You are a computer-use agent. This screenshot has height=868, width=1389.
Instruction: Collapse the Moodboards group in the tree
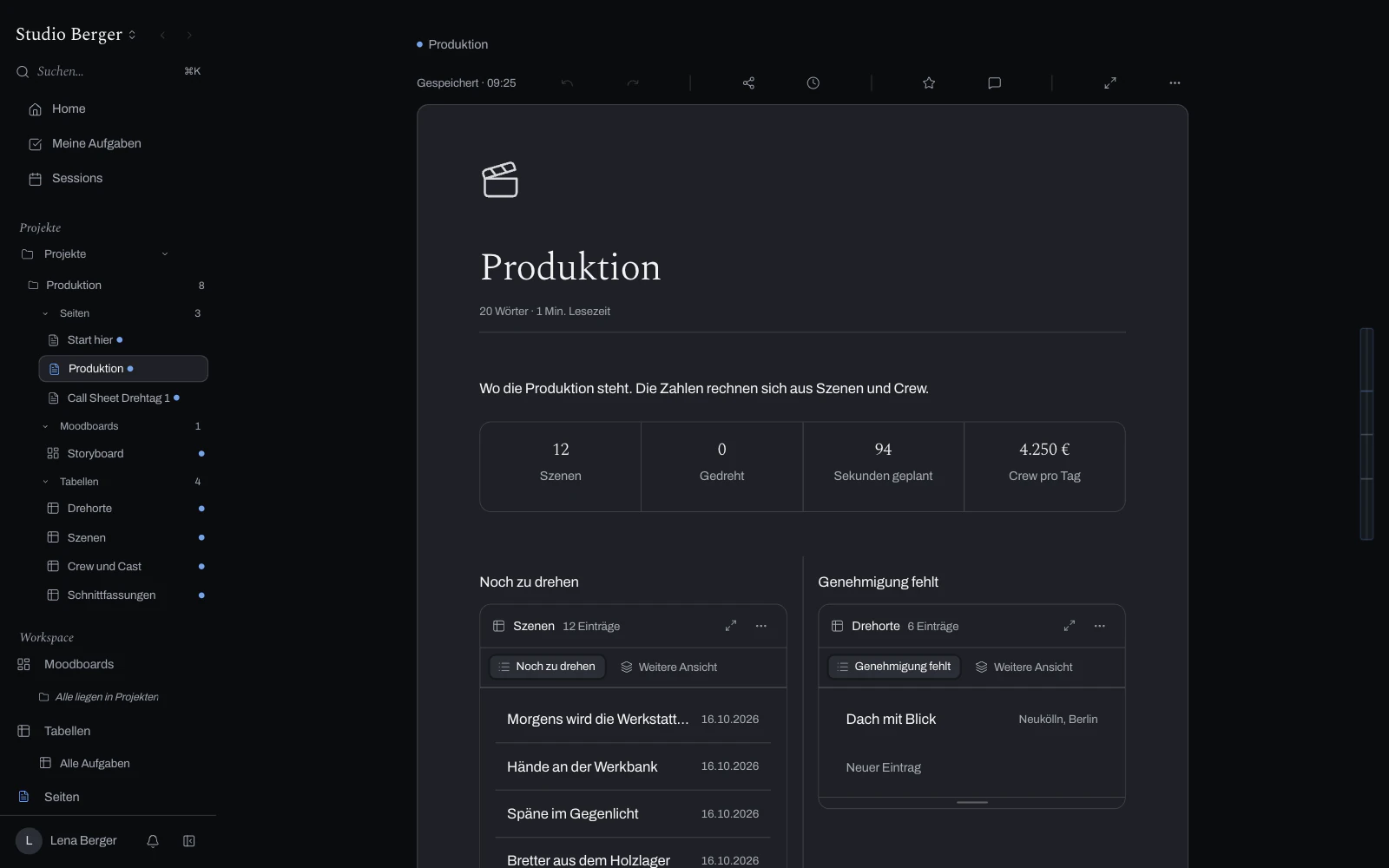[45, 426]
